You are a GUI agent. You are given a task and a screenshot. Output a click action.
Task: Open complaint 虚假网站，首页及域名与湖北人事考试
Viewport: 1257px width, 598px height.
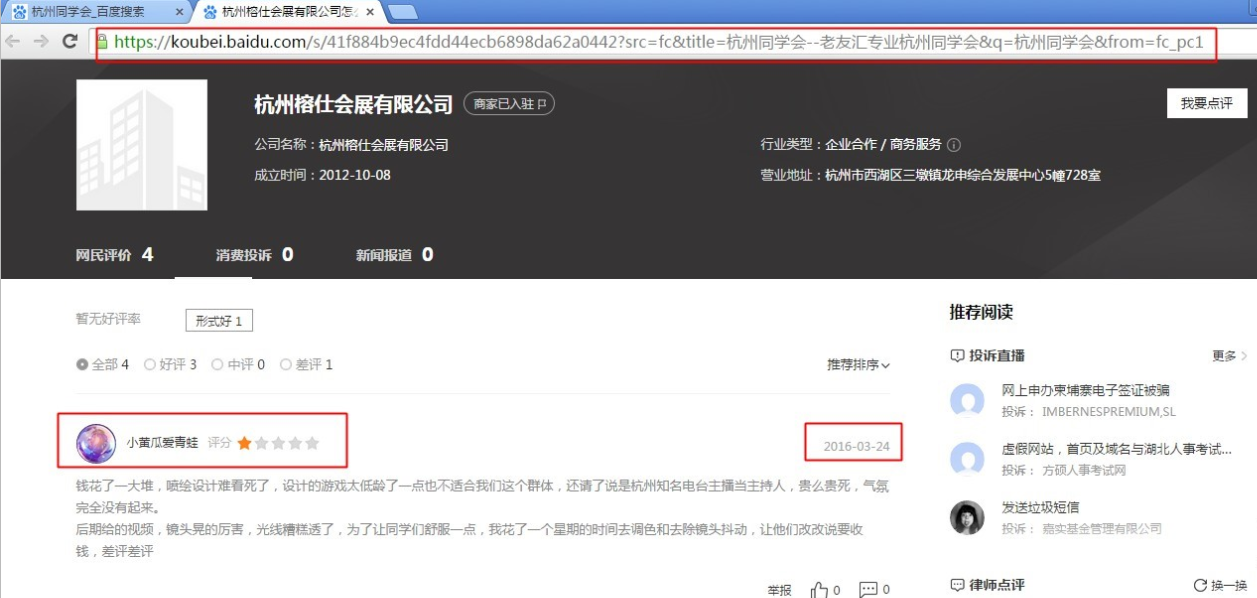(x=1117, y=449)
